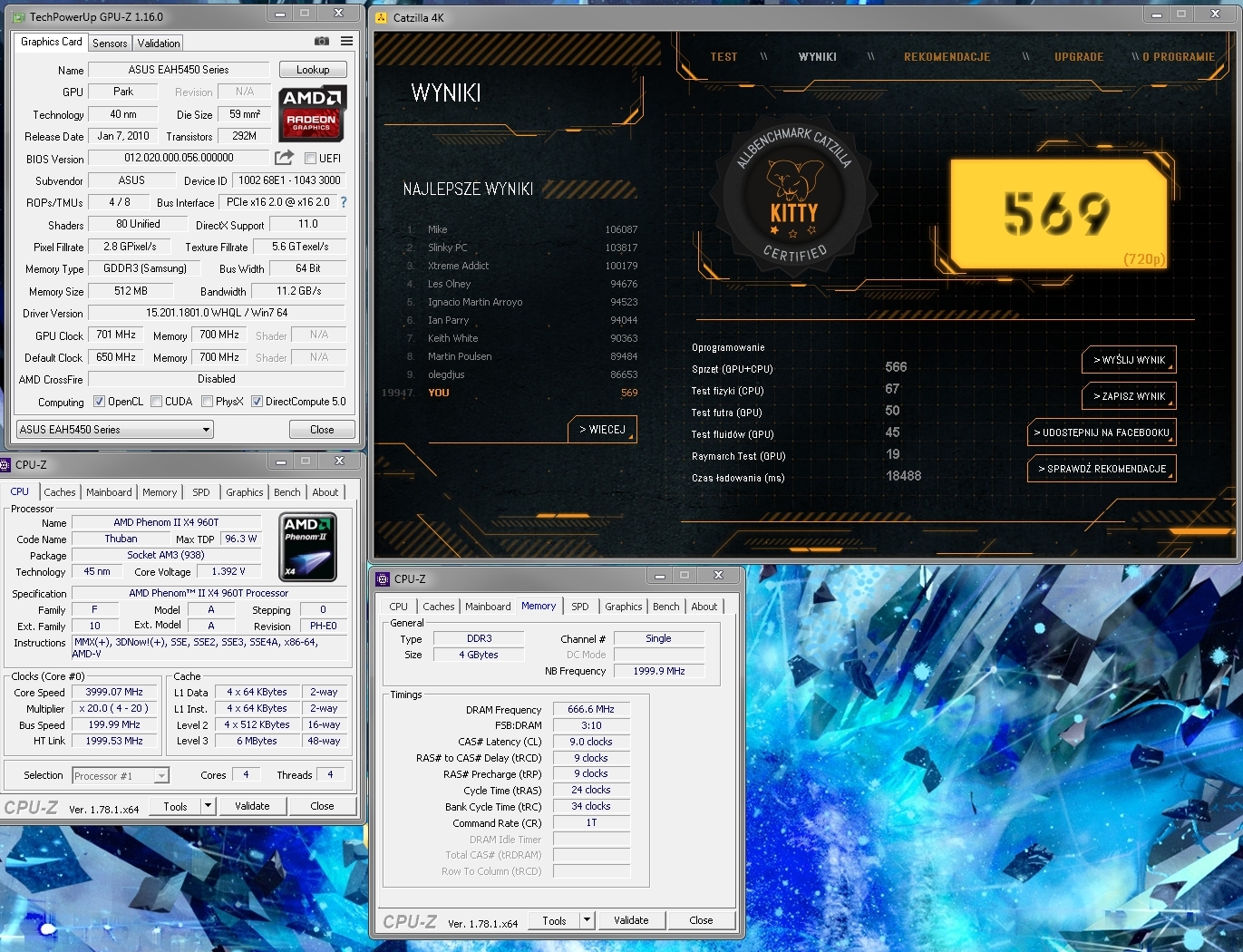
Task: Toggle the OpenCL checkbox
Action: point(99,402)
